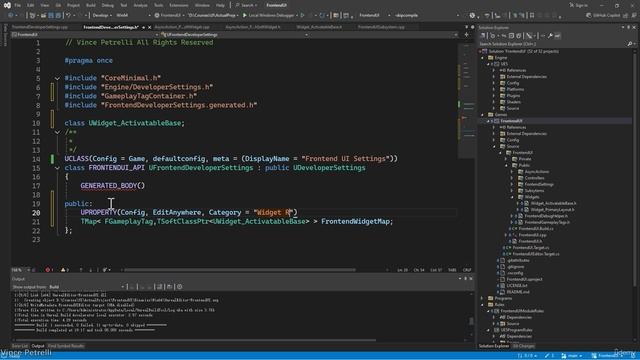Select README.md in Solution Explorer

pyautogui.click(x=518, y=292)
